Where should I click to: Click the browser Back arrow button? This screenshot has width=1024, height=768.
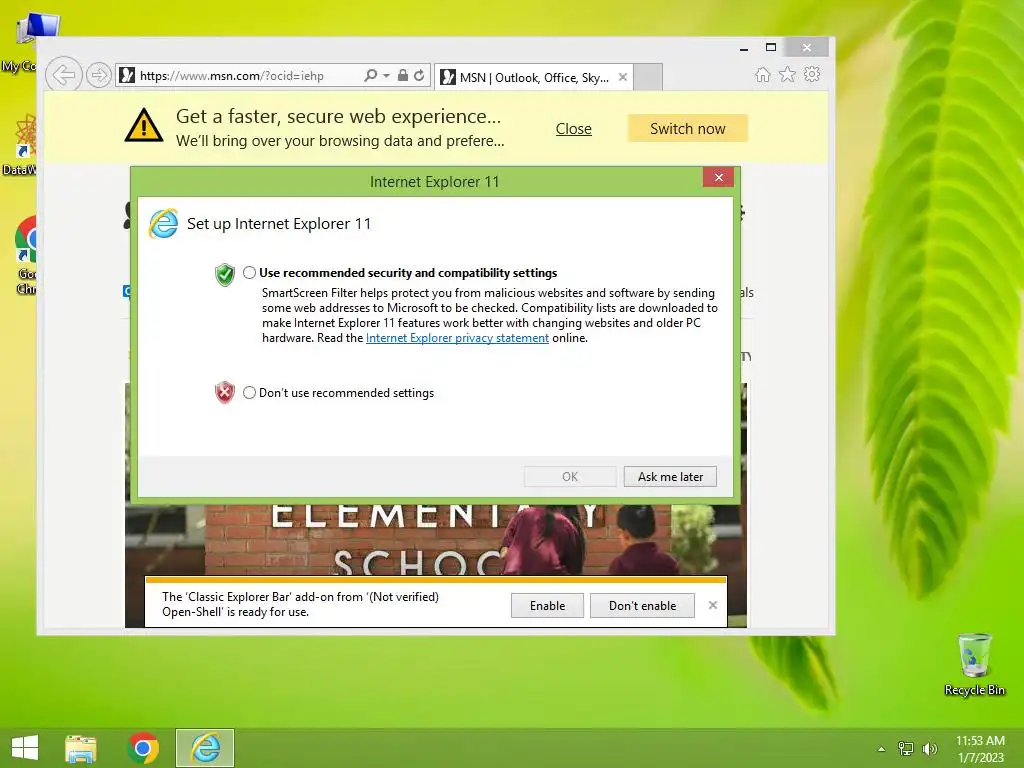(63, 75)
